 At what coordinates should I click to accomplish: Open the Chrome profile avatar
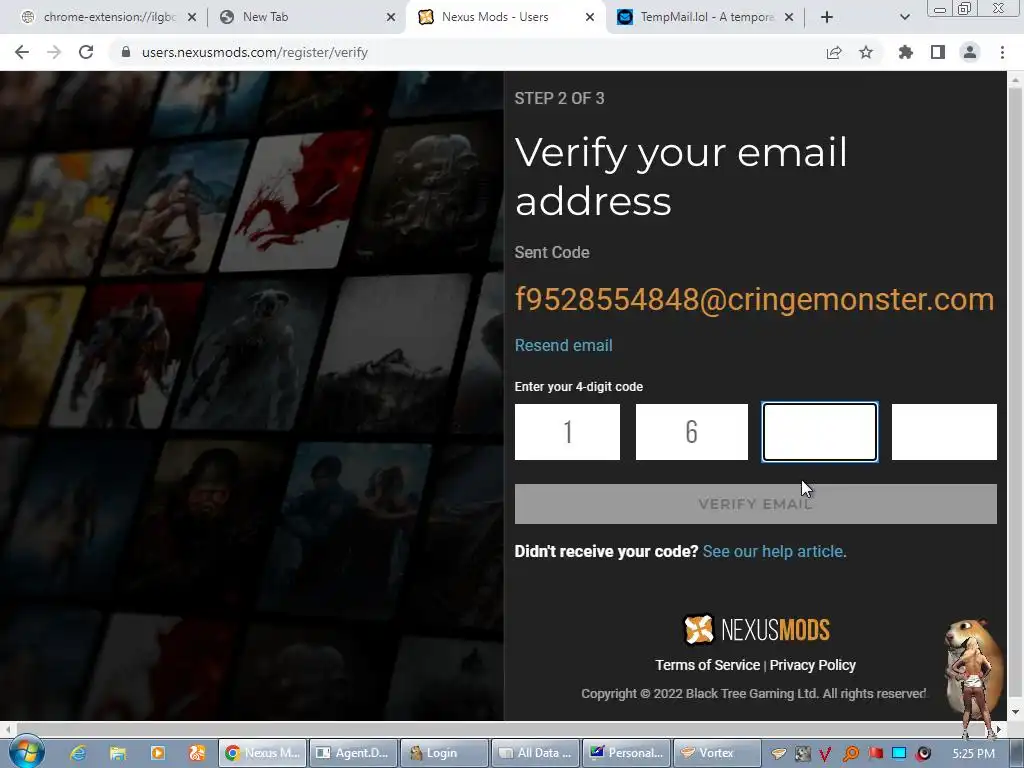[x=970, y=52]
